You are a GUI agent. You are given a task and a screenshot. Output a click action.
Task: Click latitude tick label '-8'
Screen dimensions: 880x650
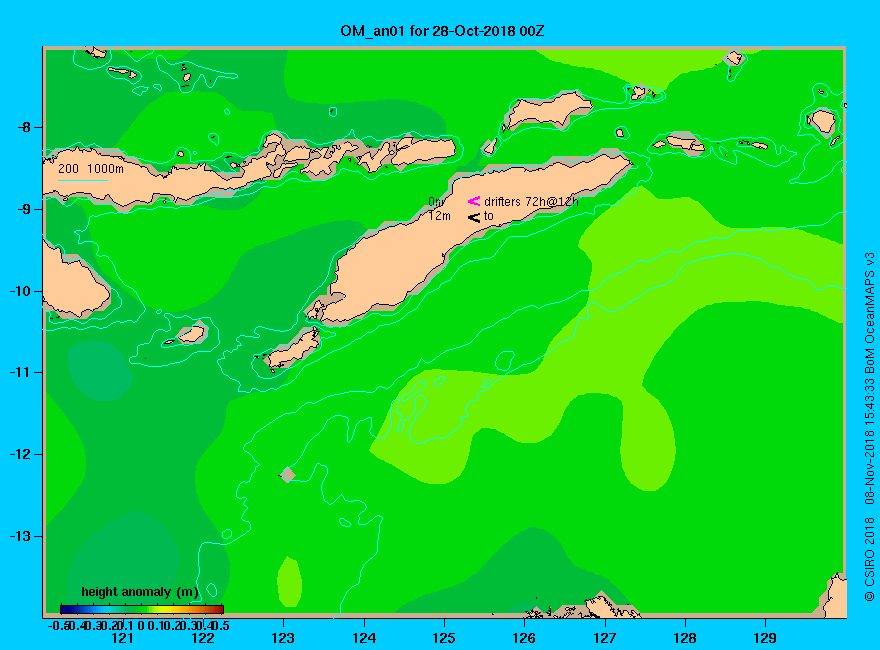[x=24, y=127]
